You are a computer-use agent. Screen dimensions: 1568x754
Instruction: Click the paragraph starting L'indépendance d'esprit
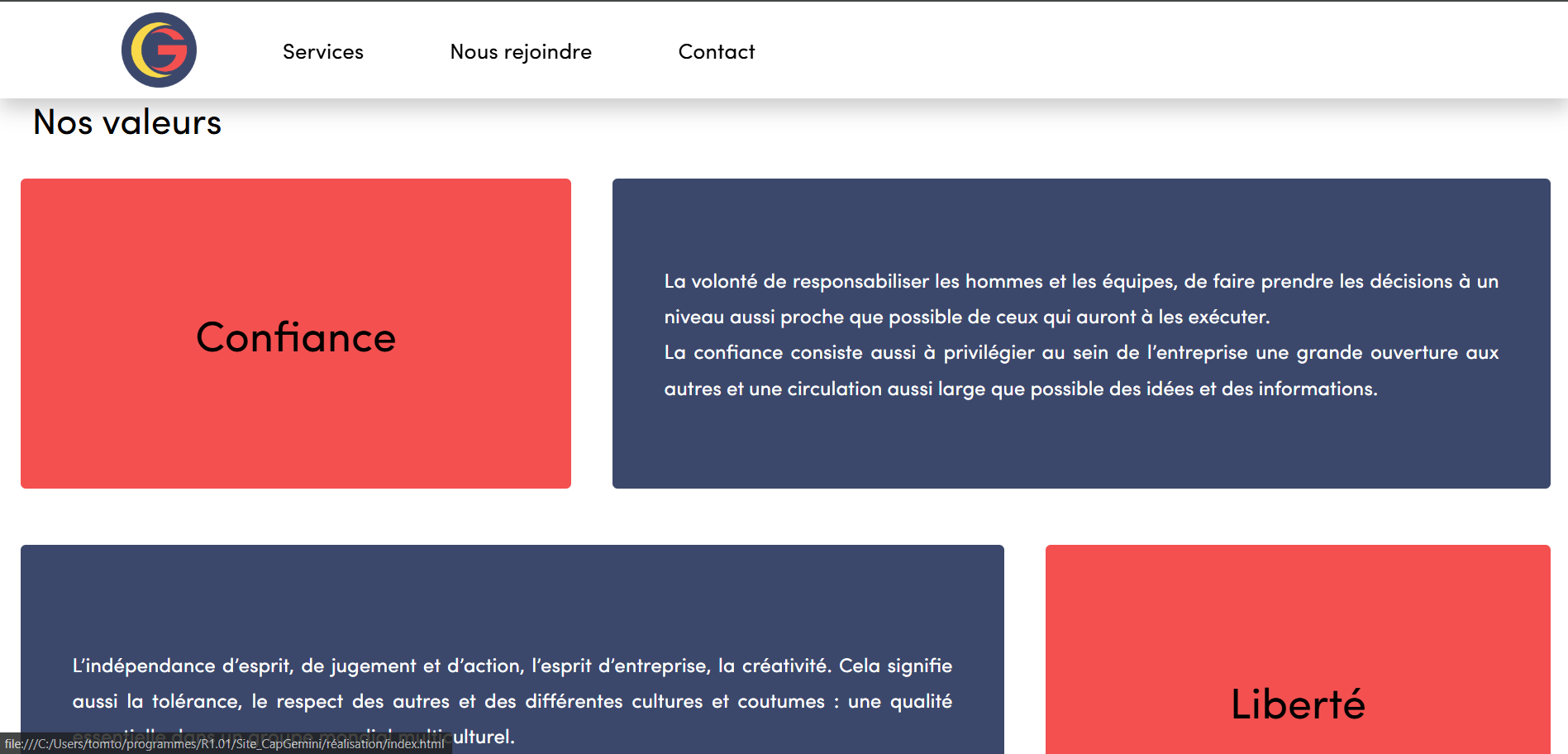[x=512, y=700]
